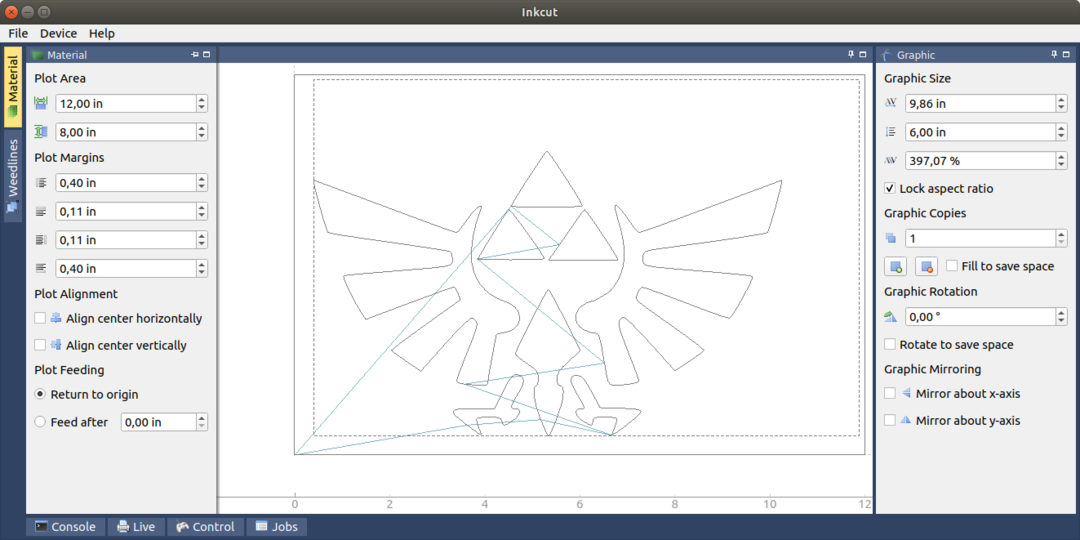Image resolution: width=1080 pixels, height=540 pixels.
Task: Click the Feed after 0,00 in field
Action: pos(159,422)
